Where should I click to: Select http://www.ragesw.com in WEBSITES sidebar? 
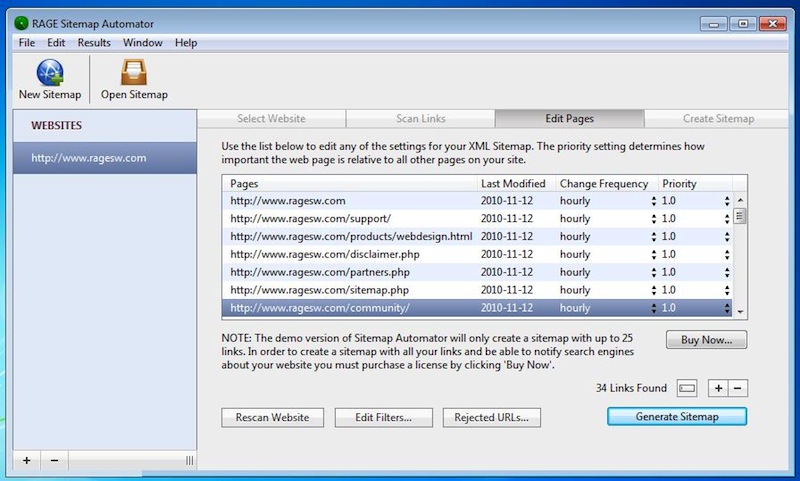coord(105,158)
